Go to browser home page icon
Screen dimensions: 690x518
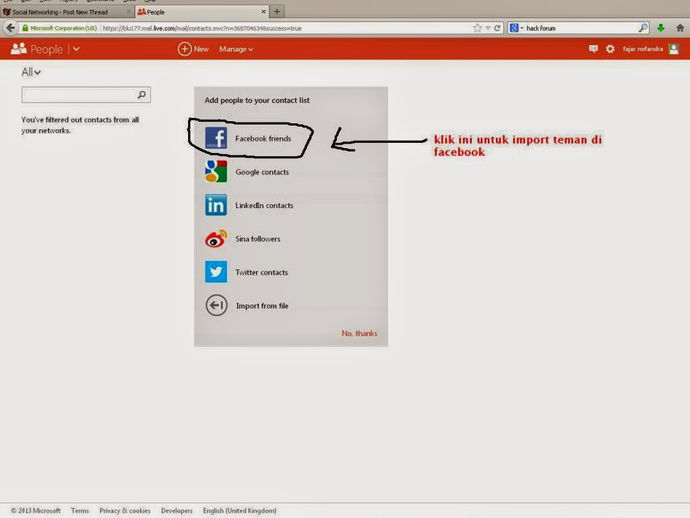click(x=680, y=28)
